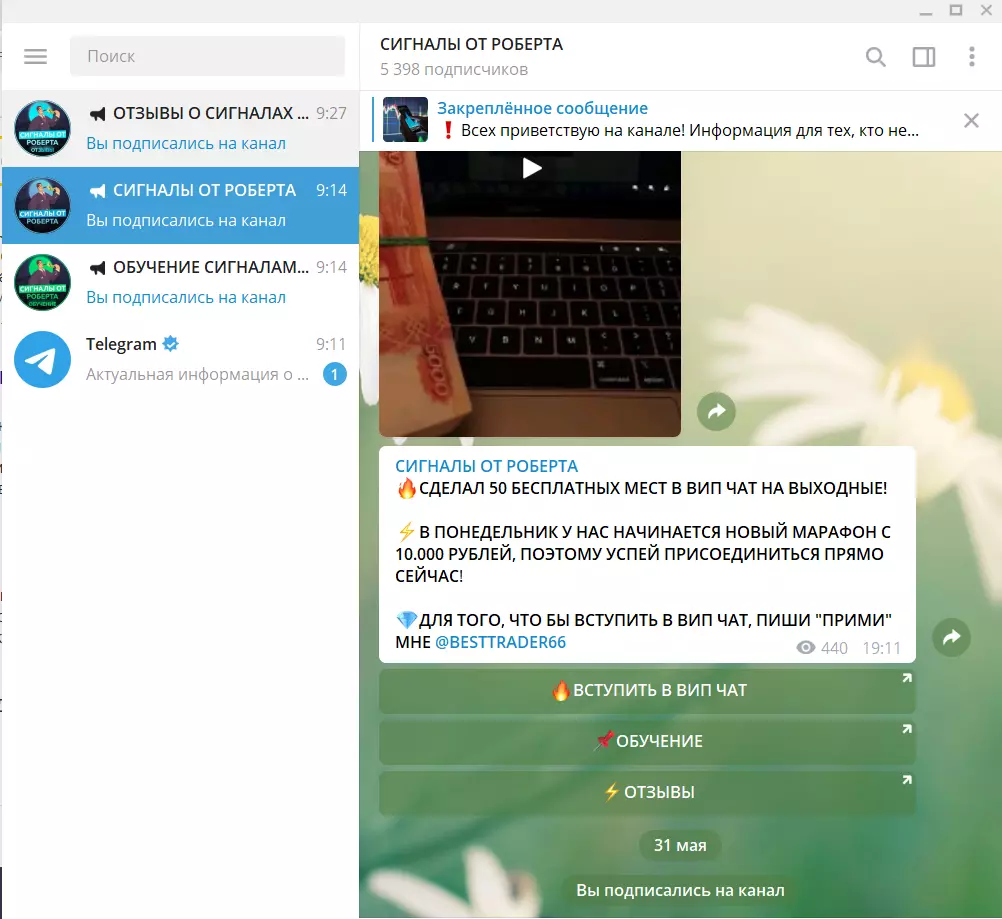Click the ОБУЧЕНИЕ СИГНАЛАМ channel avatar
Viewport: 1002px width, 919px height.
(x=43, y=282)
